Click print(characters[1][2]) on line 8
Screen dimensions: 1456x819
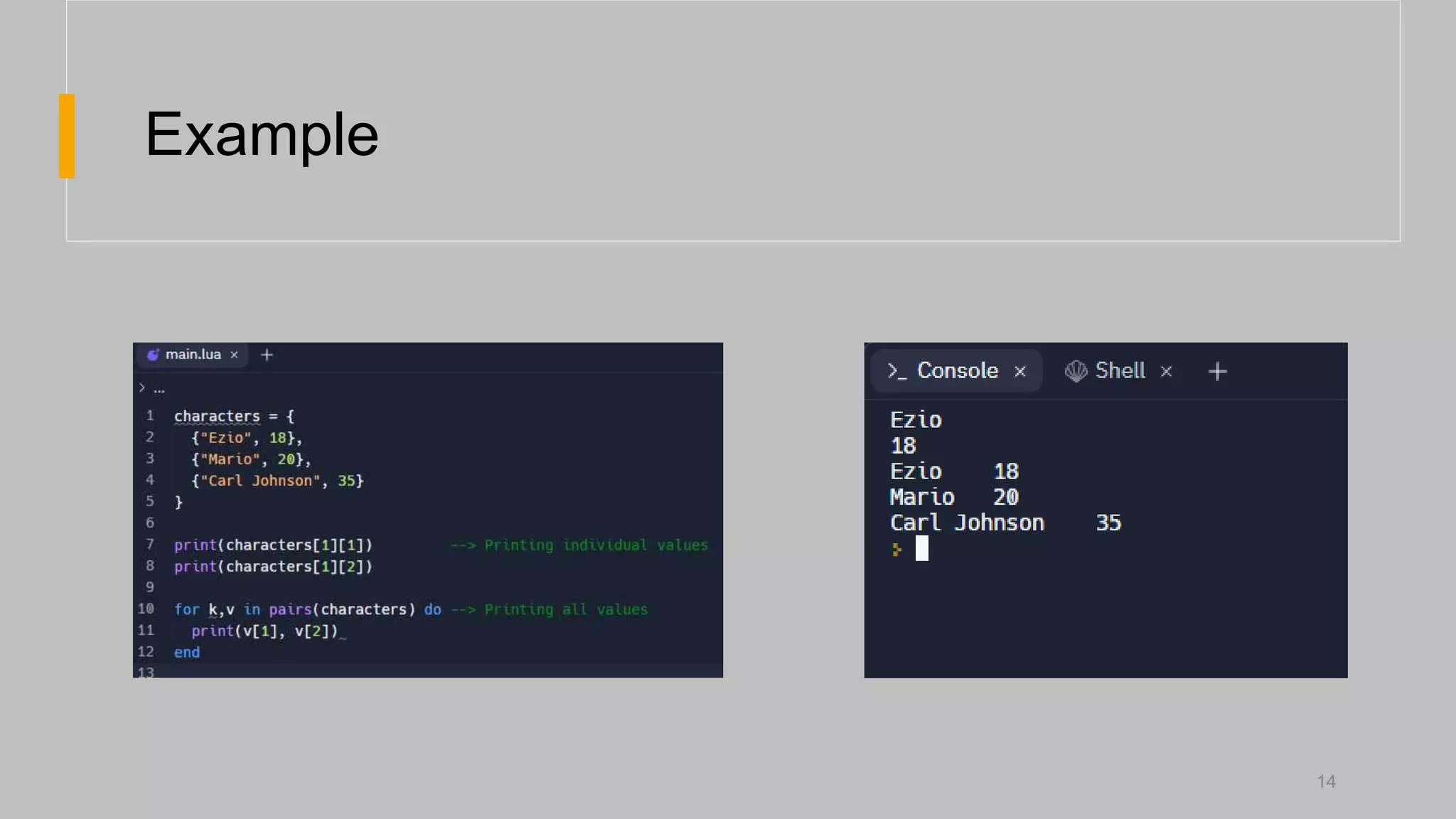point(273,567)
